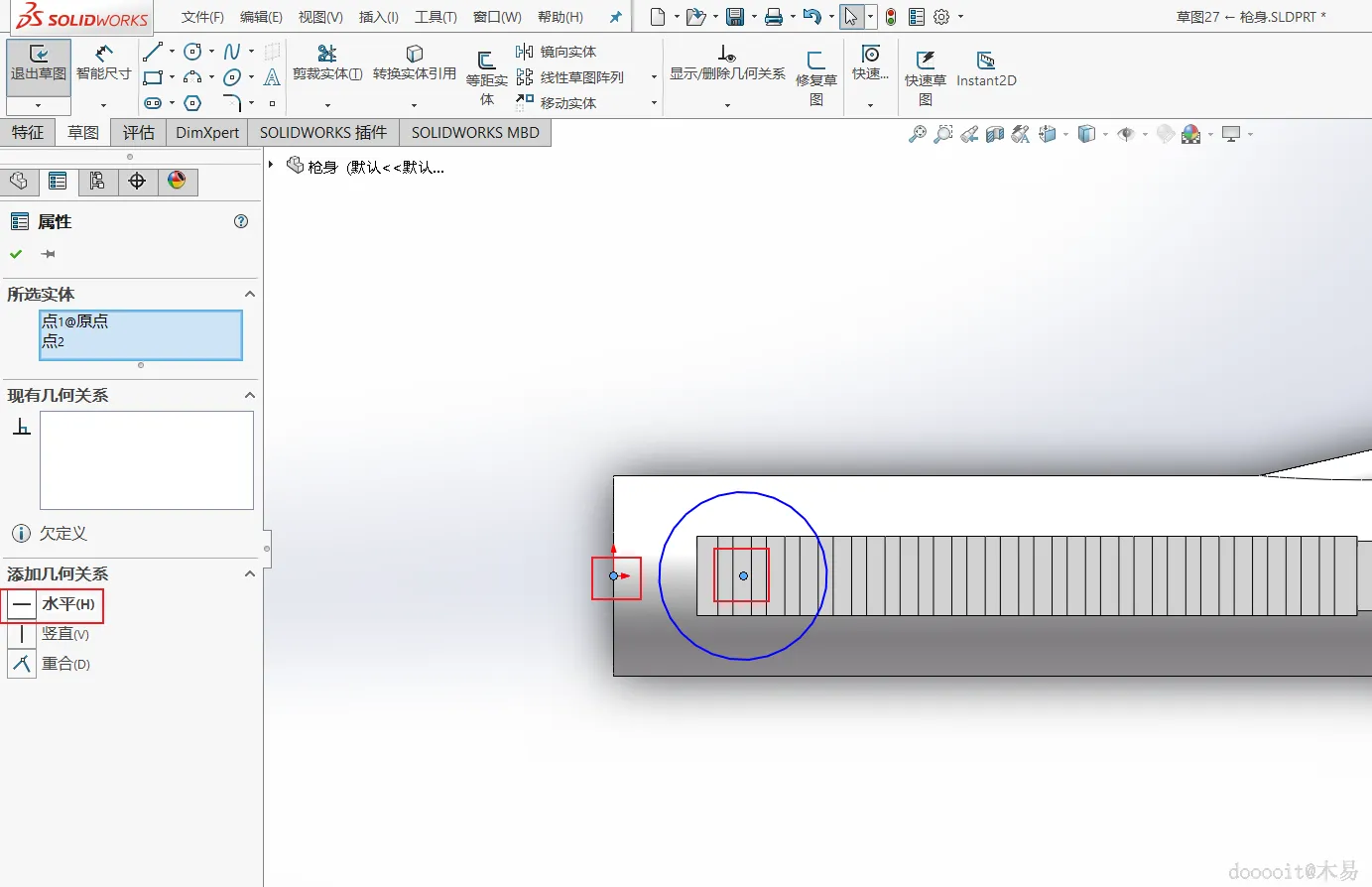Collapse the 现有几何关系 section
The image size is (1372, 887).
pos(250,395)
